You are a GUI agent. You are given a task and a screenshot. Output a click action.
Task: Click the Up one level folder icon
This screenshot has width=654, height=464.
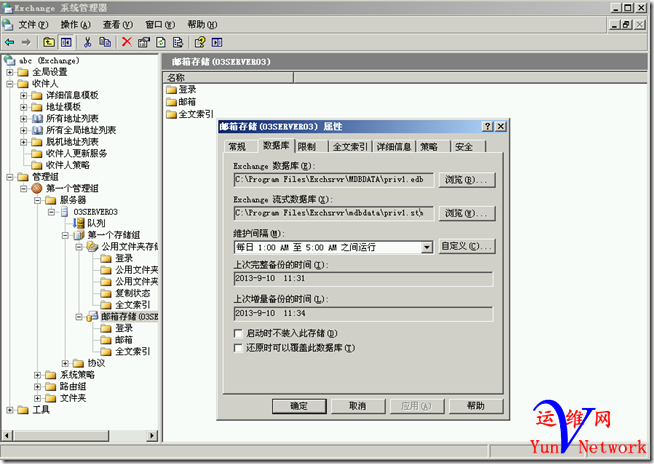(x=49, y=42)
